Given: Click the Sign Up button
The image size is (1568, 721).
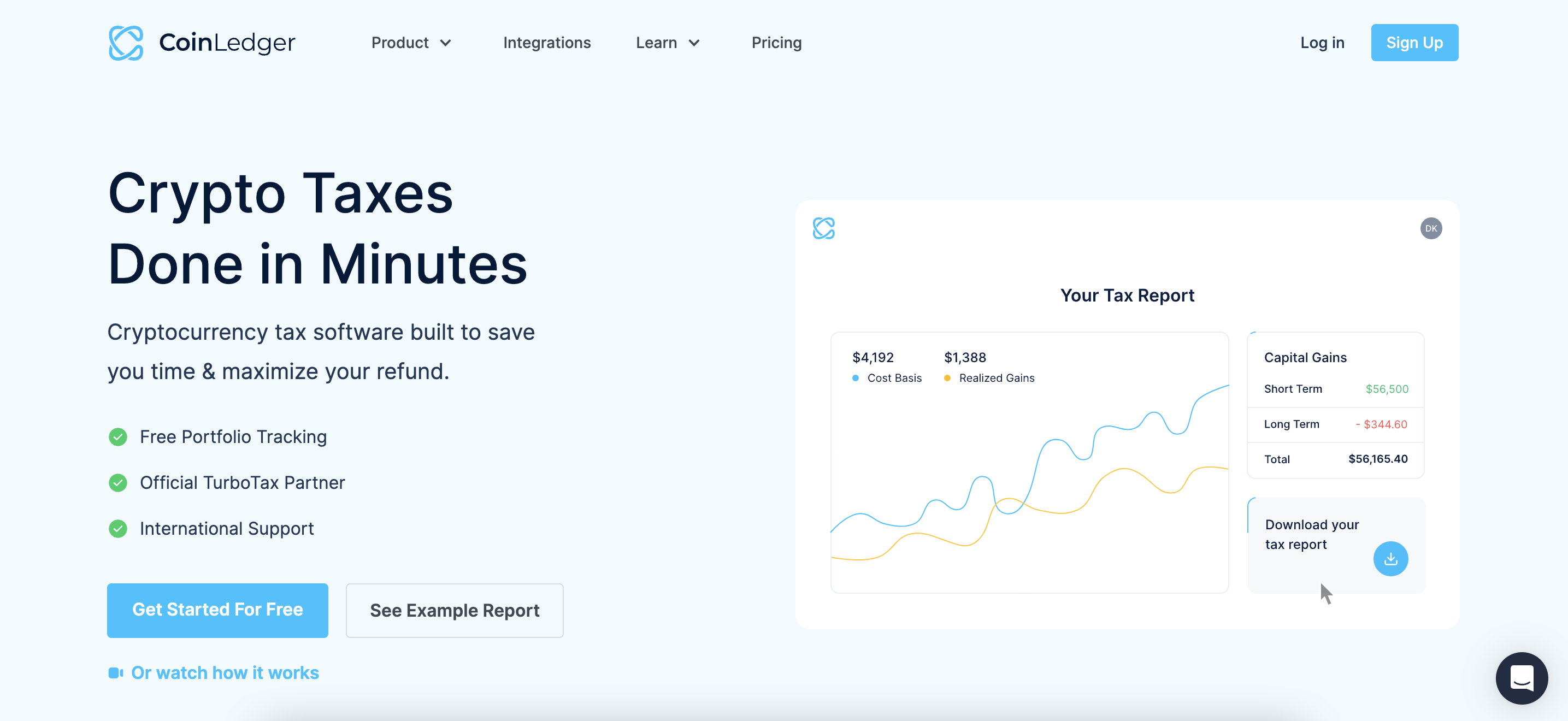Looking at the screenshot, I should pyautogui.click(x=1414, y=43).
